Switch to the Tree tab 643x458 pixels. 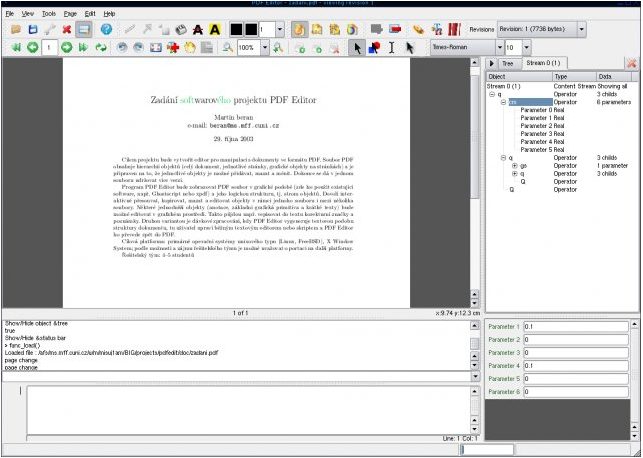[x=508, y=64]
